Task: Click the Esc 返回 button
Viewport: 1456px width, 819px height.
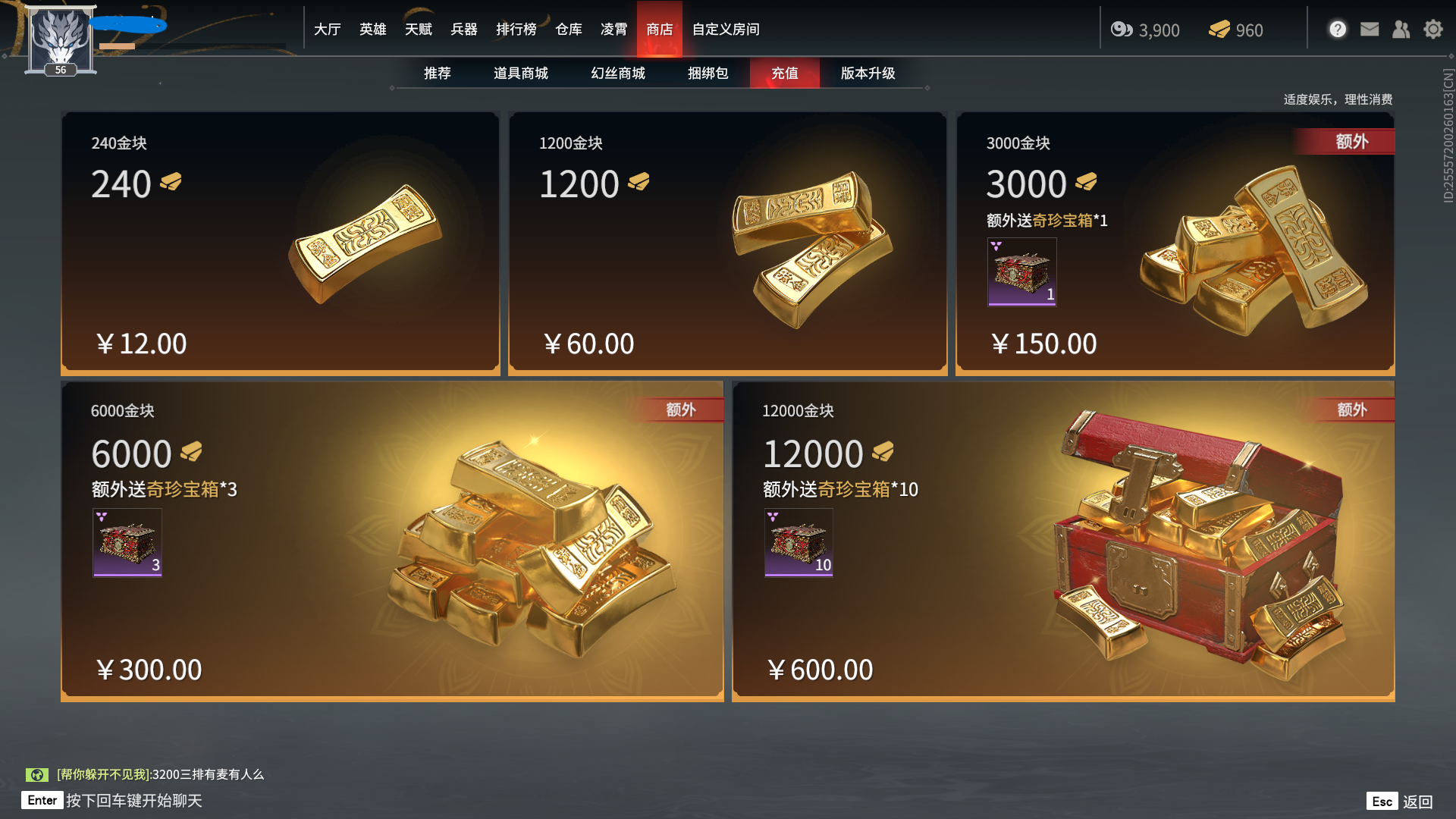Action: [1400, 802]
